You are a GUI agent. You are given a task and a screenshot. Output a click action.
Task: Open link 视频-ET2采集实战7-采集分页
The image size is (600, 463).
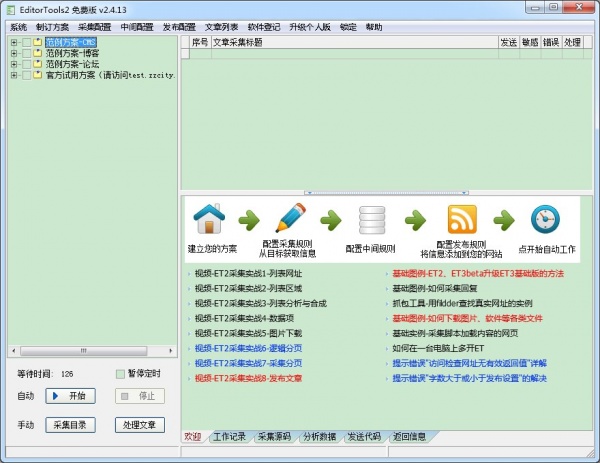pyautogui.click(x=248, y=363)
